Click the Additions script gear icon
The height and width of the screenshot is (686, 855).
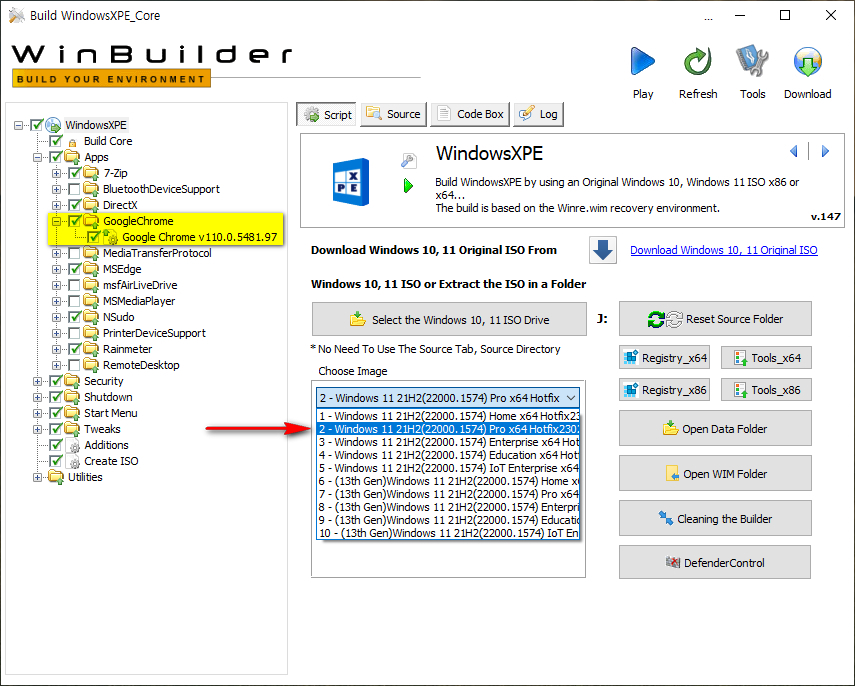pyautogui.click(x=74, y=446)
